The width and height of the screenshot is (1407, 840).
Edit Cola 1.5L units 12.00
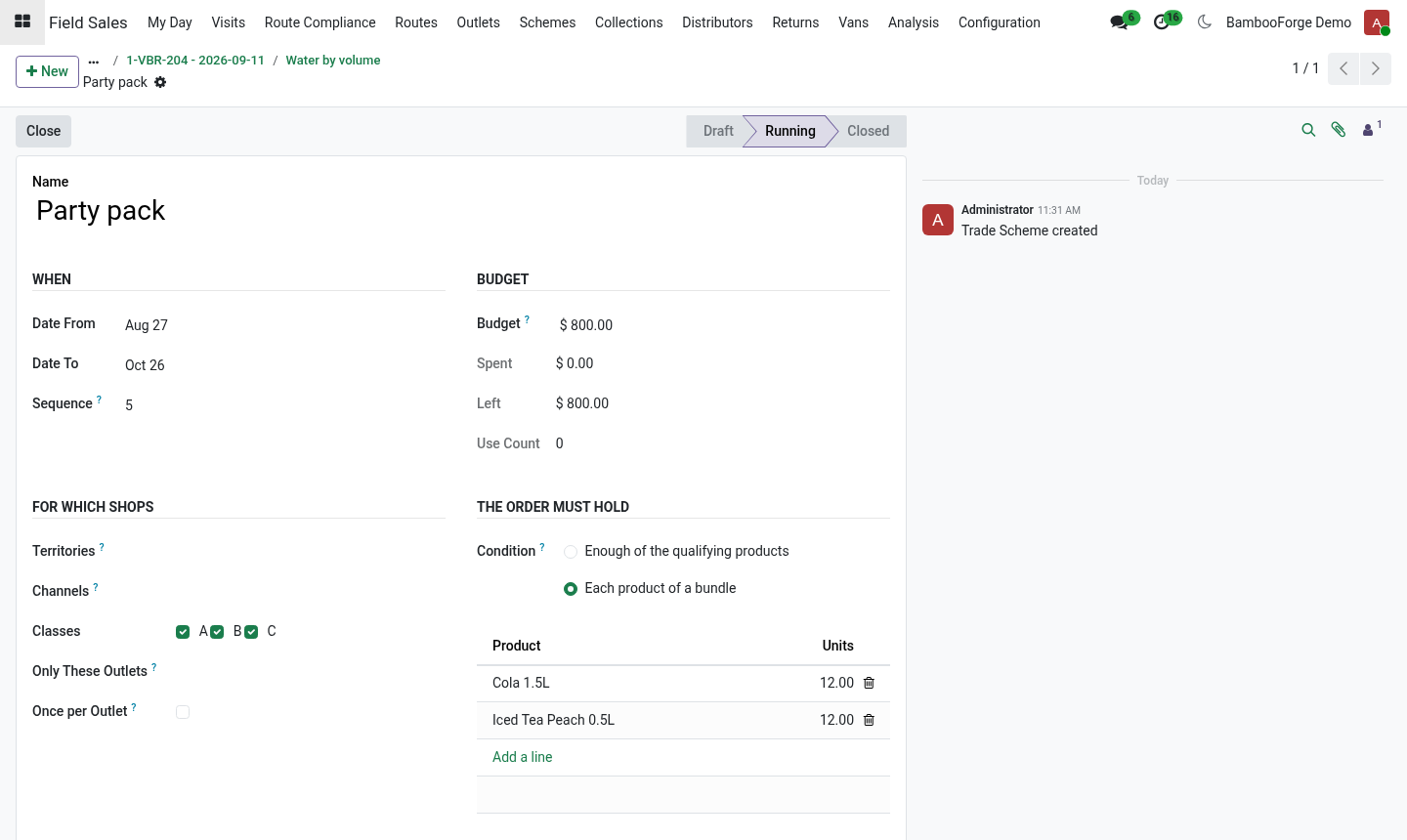tap(836, 683)
